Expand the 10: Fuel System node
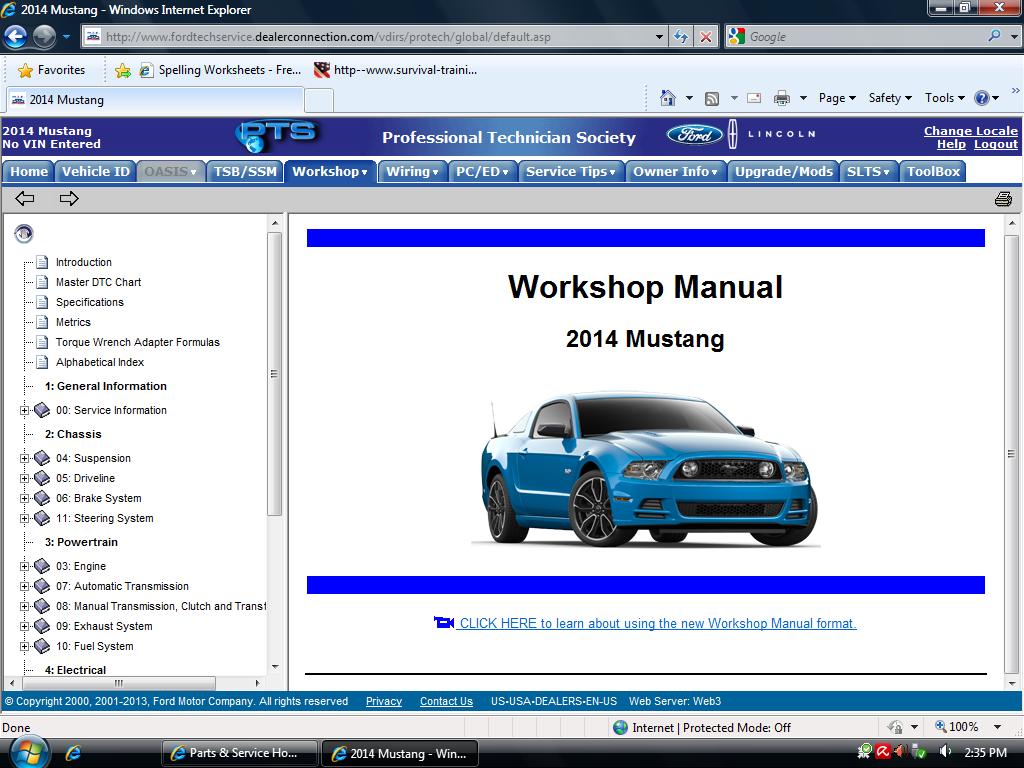 pos(24,647)
